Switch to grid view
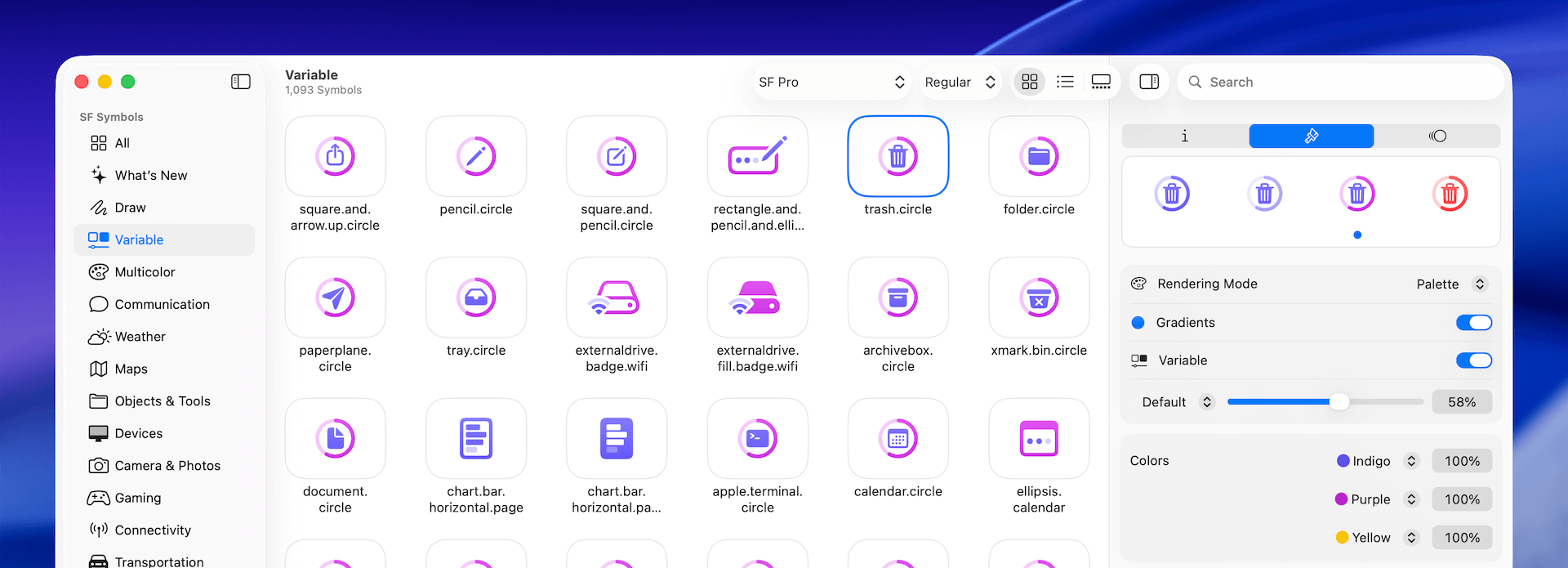Image resolution: width=1568 pixels, height=568 pixels. (1030, 82)
